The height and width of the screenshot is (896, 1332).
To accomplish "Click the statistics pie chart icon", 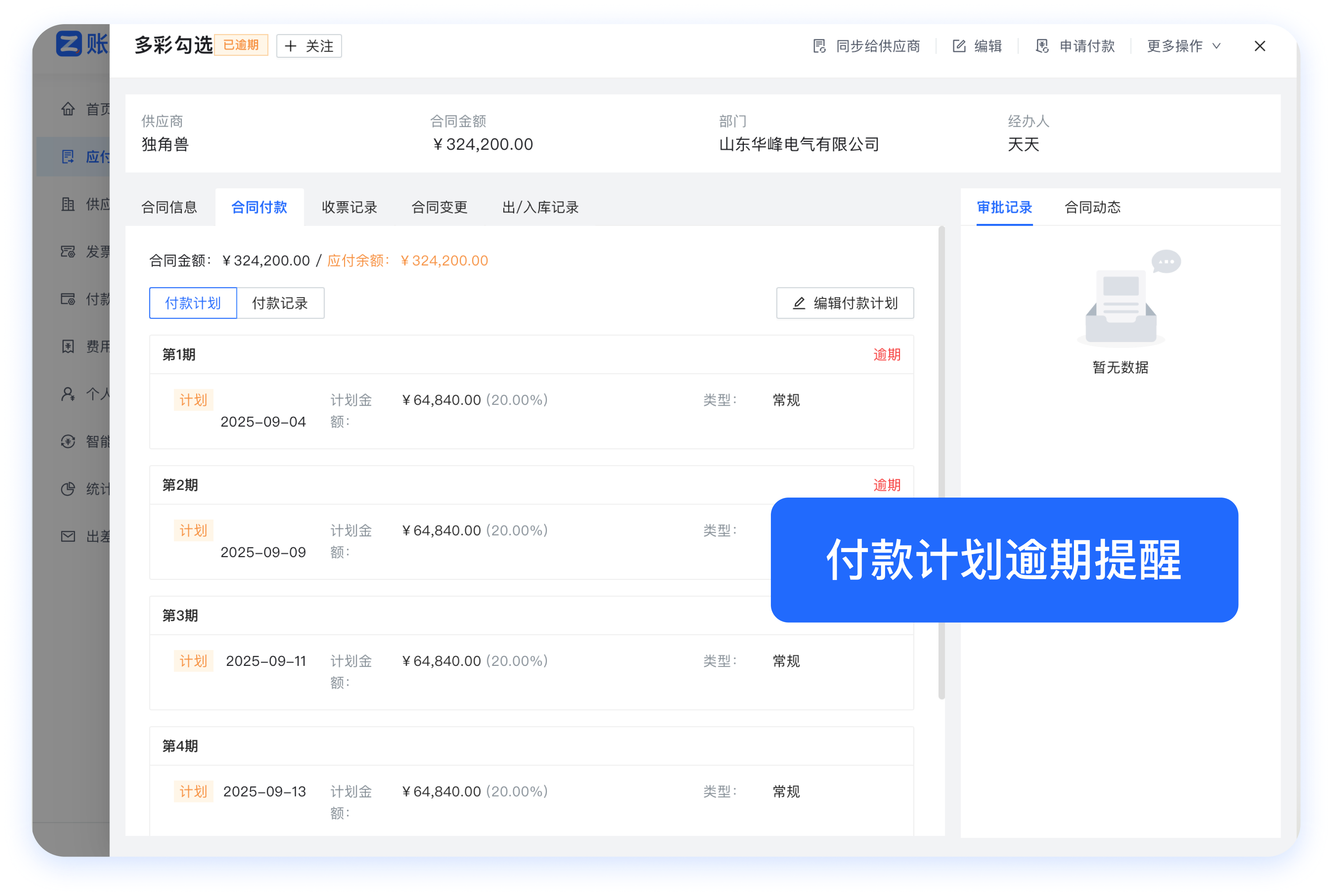I will (68, 489).
